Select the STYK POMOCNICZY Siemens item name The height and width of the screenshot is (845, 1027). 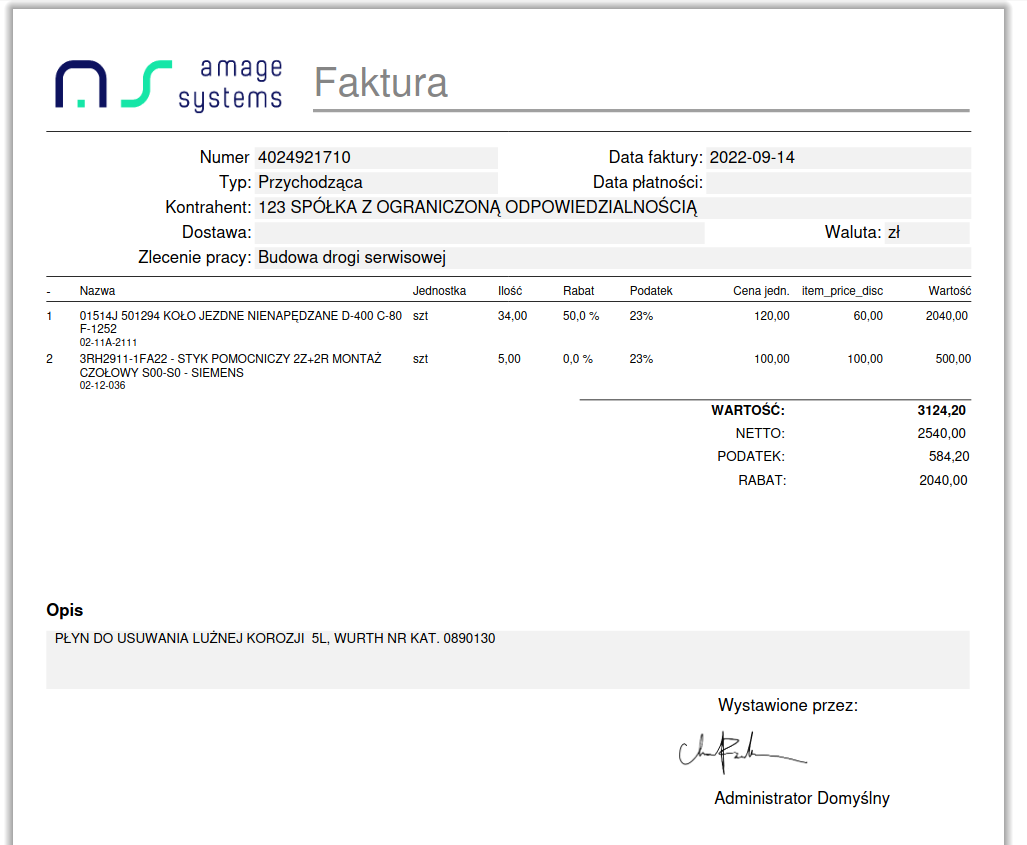230,366
